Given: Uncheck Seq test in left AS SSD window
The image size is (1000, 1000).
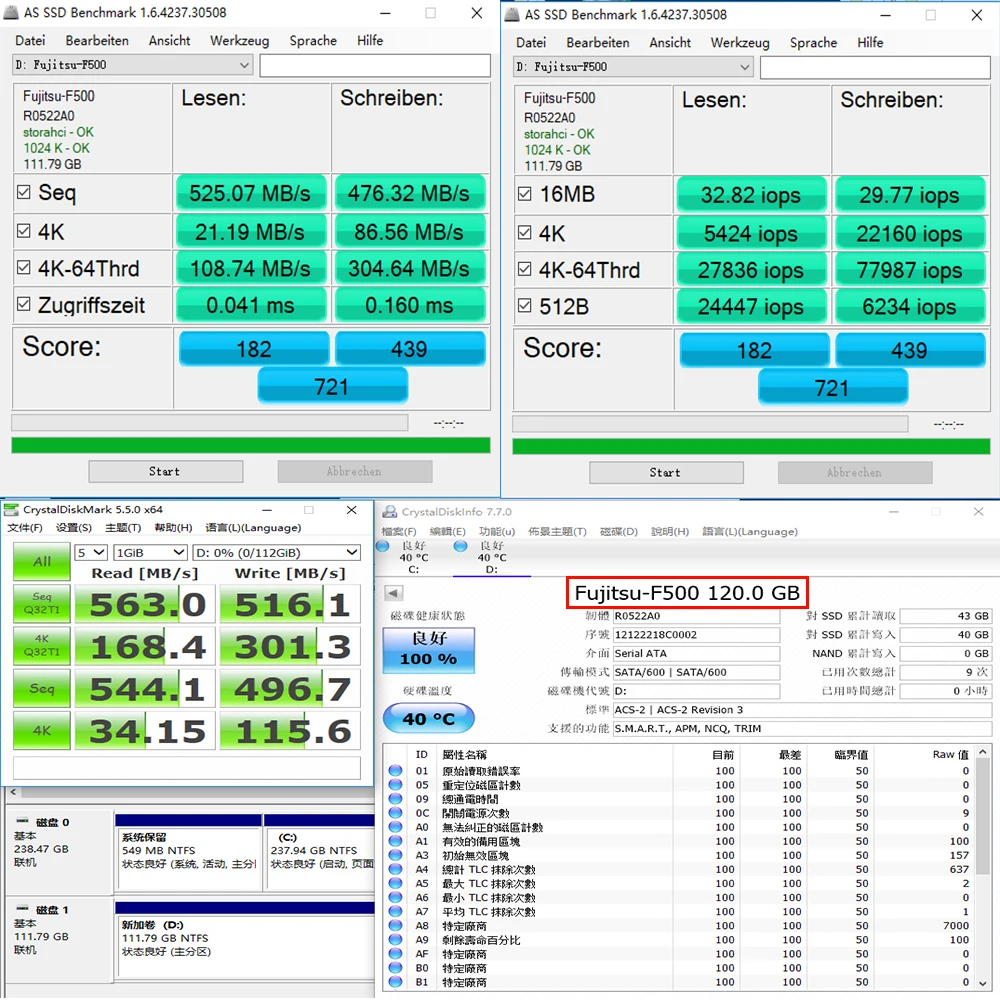Looking at the screenshot, I should (24, 192).
